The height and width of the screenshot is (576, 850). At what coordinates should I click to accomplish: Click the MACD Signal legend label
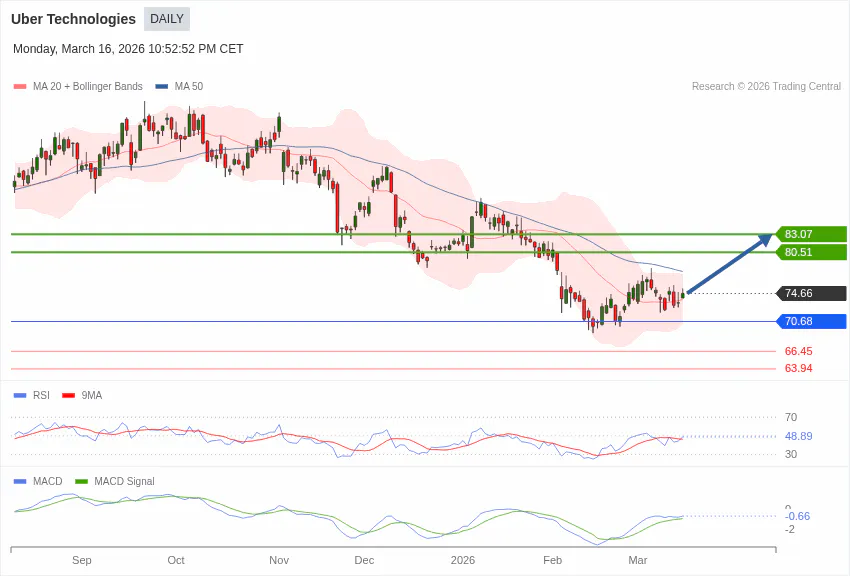pos(124,481)
